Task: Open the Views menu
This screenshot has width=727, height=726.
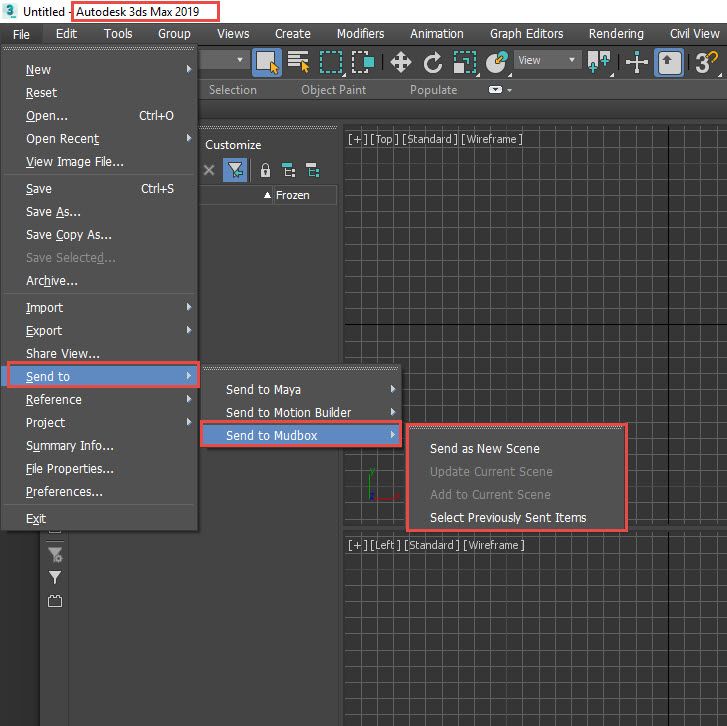Action: [x=233, y=34]
